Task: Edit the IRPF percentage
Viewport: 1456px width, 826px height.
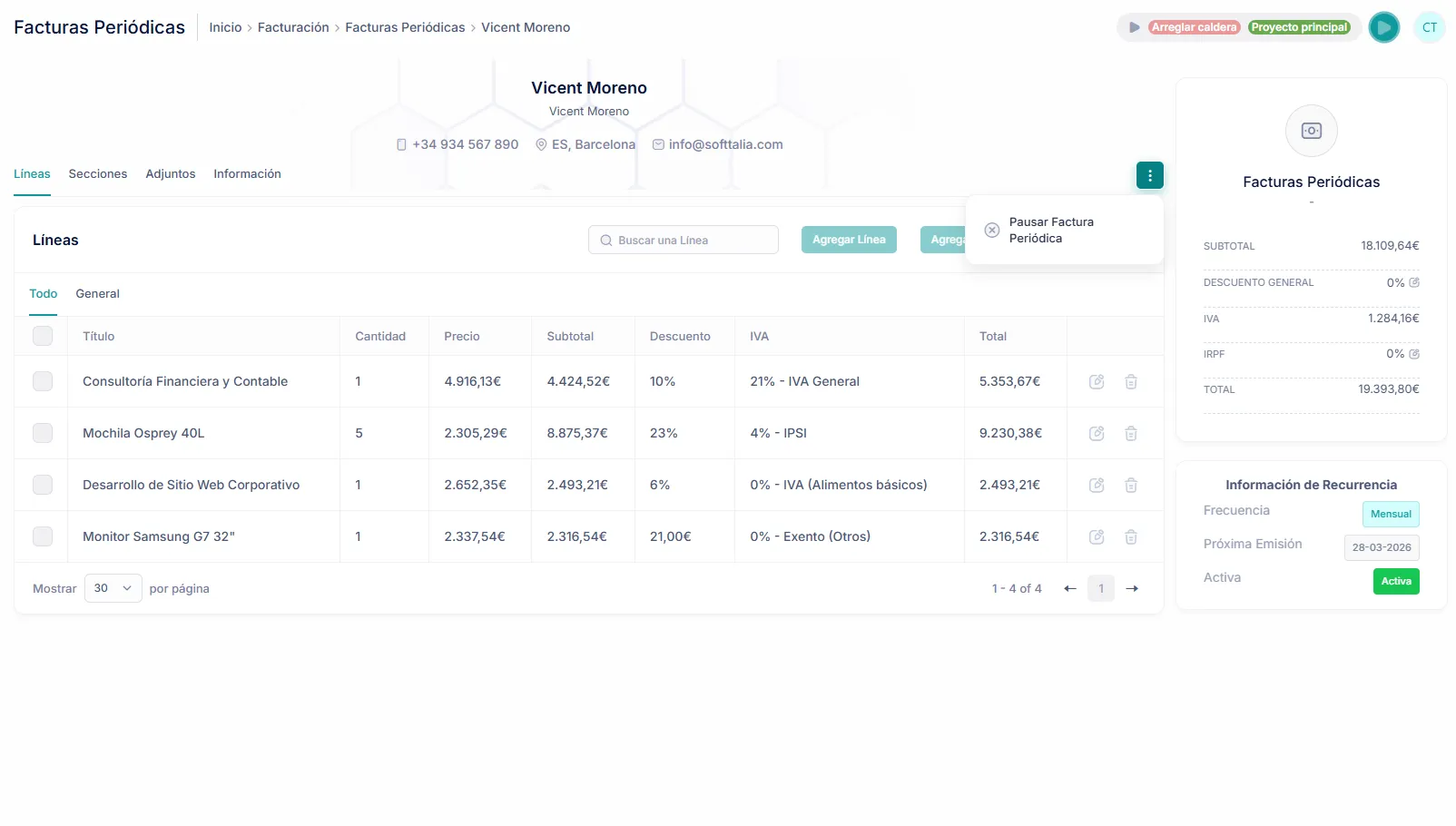Action: pyautogui.click(x=1414, y=354)
